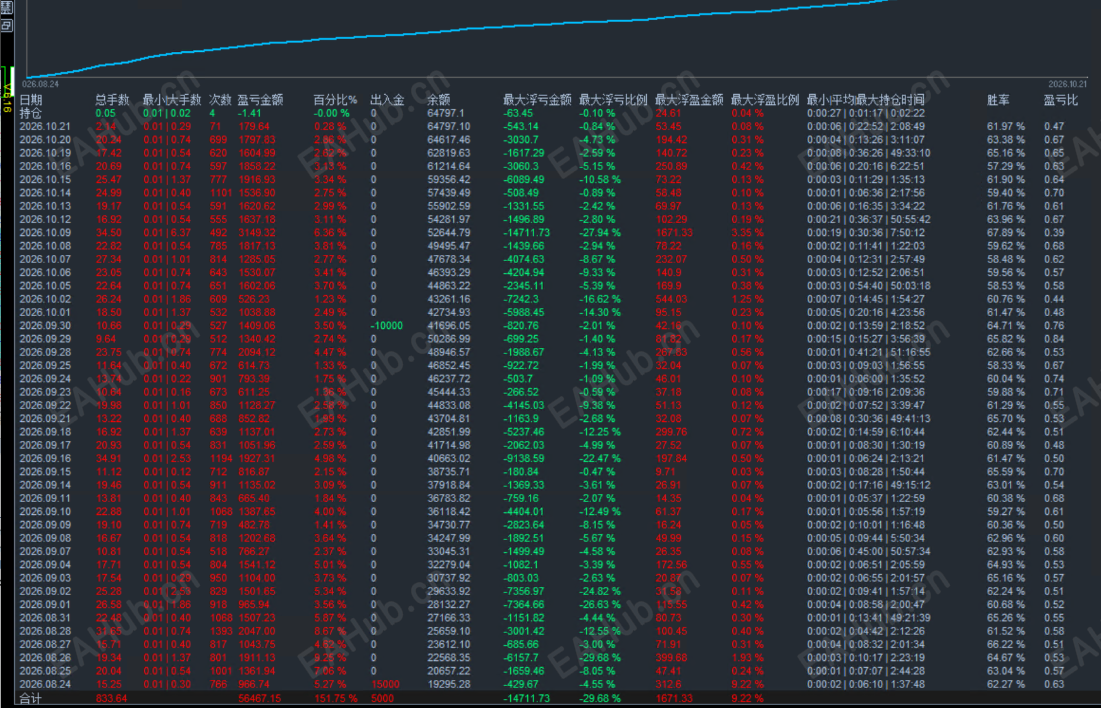Click the 最大浮盈金额 column header

click(x=689, y=100)
